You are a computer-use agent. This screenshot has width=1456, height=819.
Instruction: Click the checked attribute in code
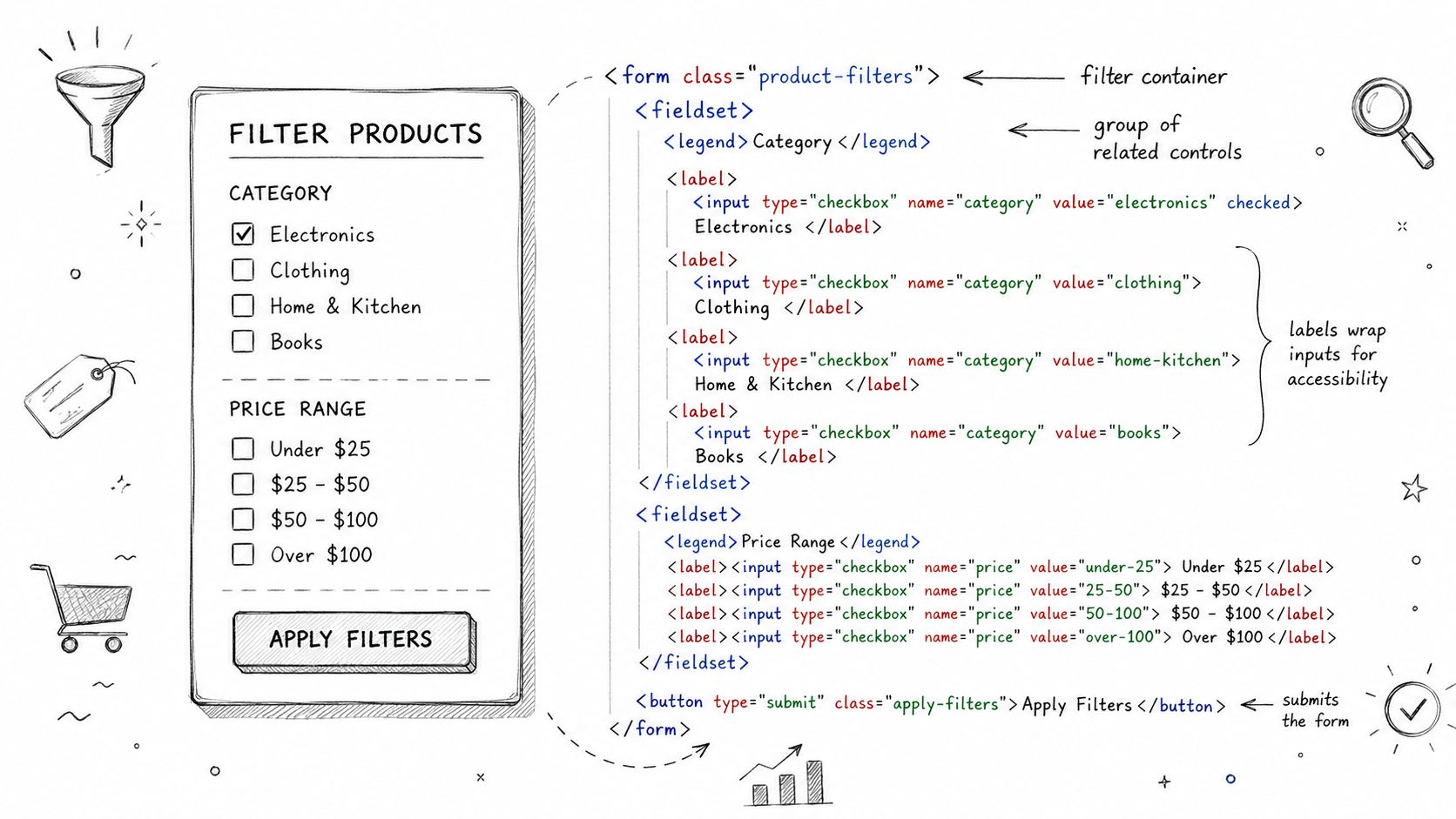coord(1258,203)
